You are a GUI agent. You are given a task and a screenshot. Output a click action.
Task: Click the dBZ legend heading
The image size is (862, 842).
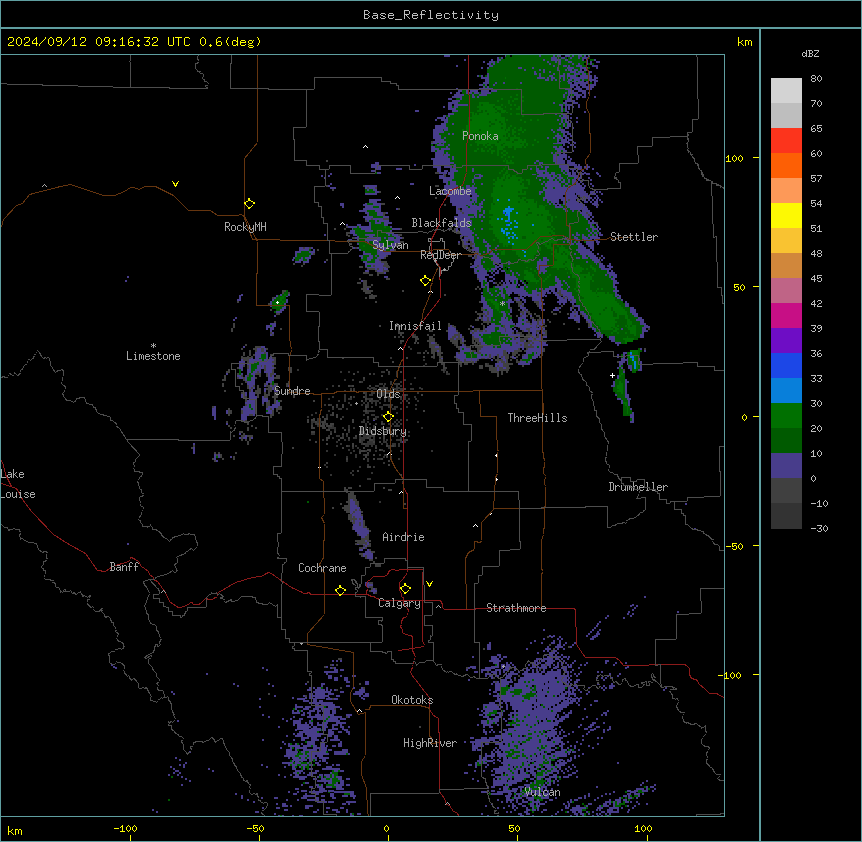click(x=810, y=54)
